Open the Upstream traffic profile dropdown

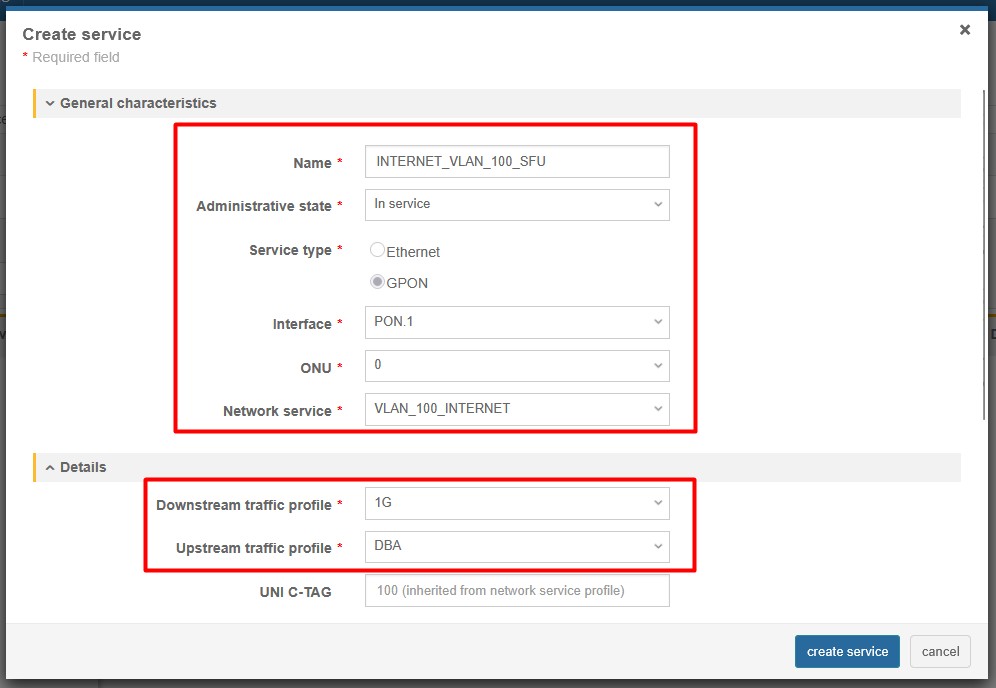pyautogui.click(x=516, y=546)
